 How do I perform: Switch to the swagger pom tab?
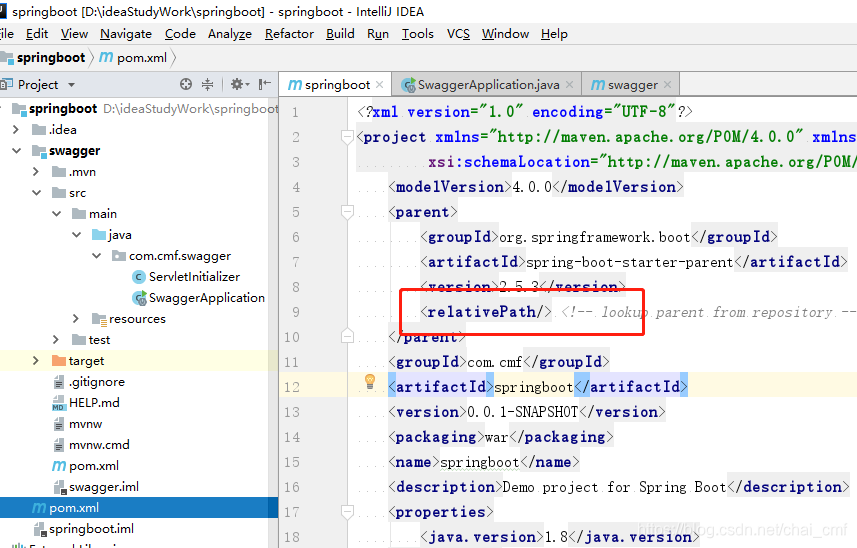(x=632, y=85)
